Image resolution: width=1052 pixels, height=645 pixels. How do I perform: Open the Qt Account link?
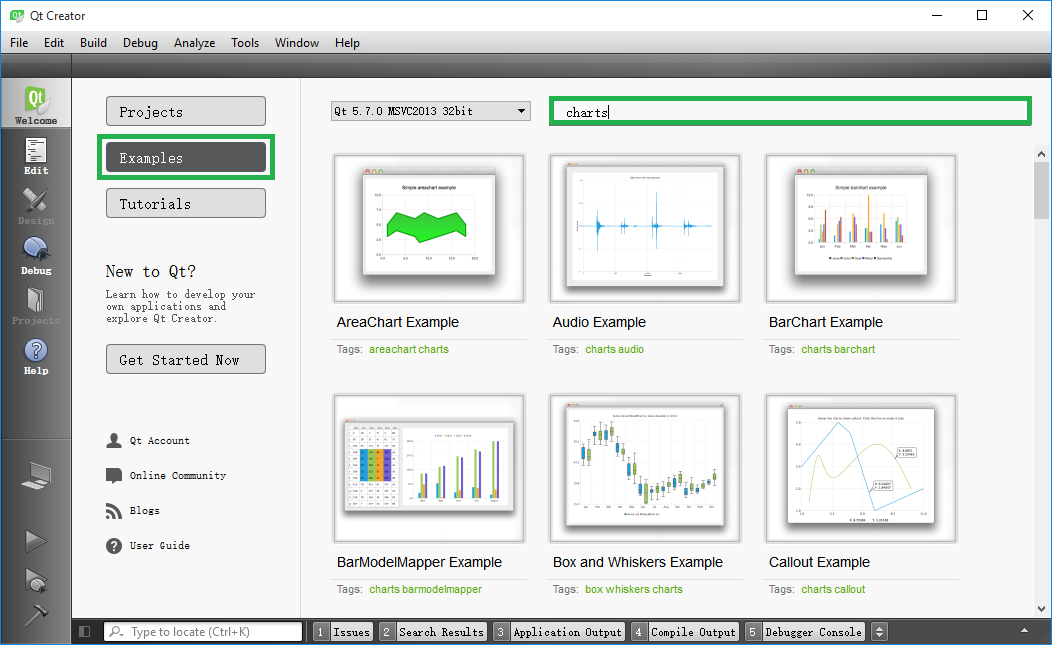tap(160, 440)
